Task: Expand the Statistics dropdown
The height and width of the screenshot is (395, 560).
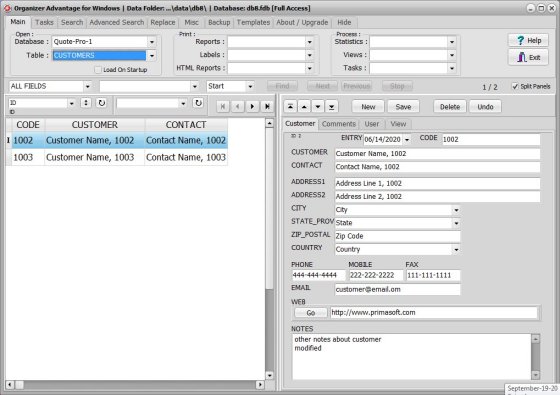Action: point(452,42)
